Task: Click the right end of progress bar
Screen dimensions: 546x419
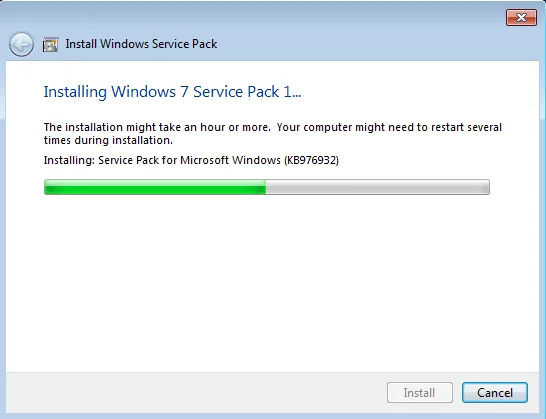Action: click(x=487, y=187)
